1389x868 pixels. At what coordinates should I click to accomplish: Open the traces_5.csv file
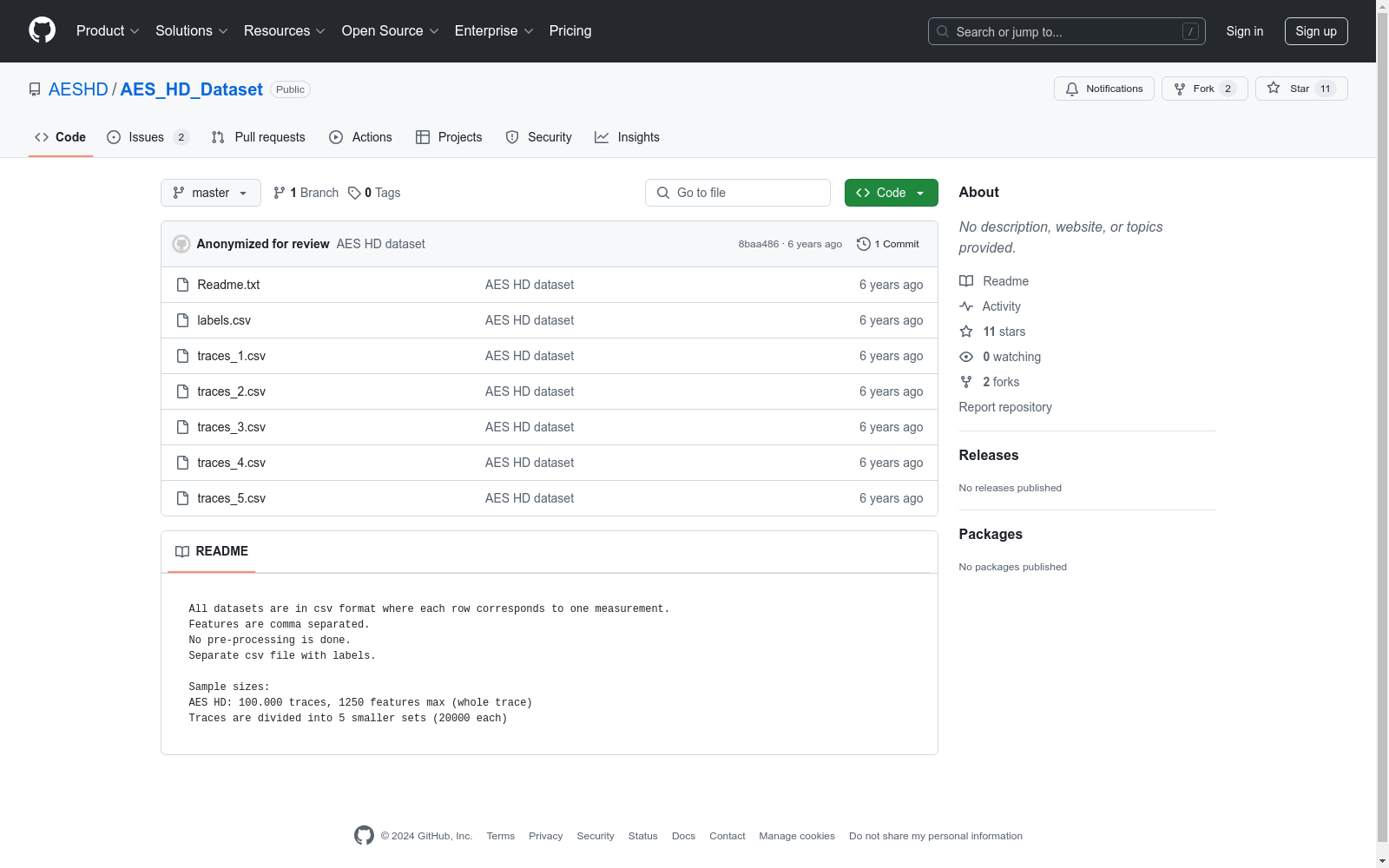(x=231, y=498)
